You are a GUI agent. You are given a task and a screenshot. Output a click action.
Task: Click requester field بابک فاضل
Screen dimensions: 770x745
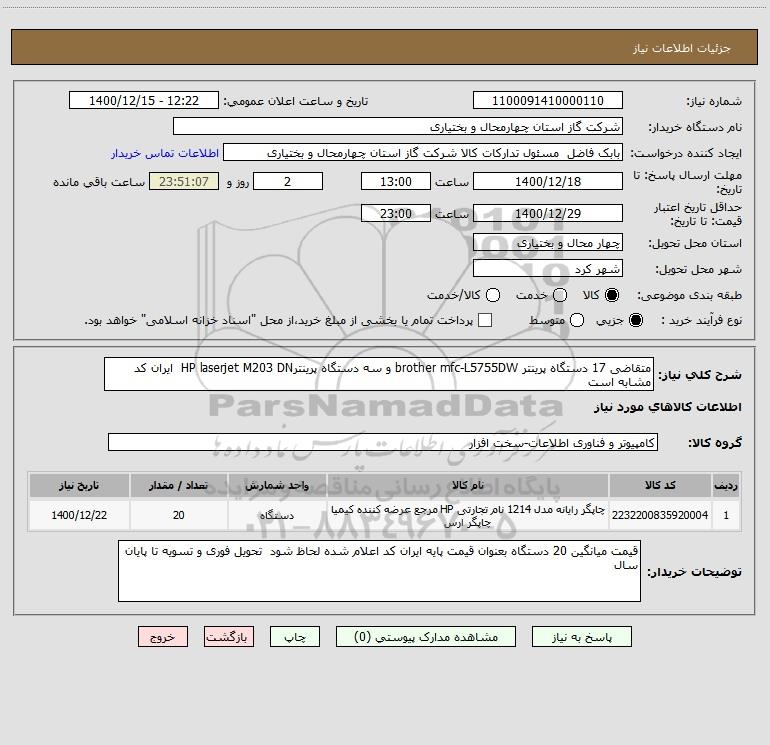(423, 152)
